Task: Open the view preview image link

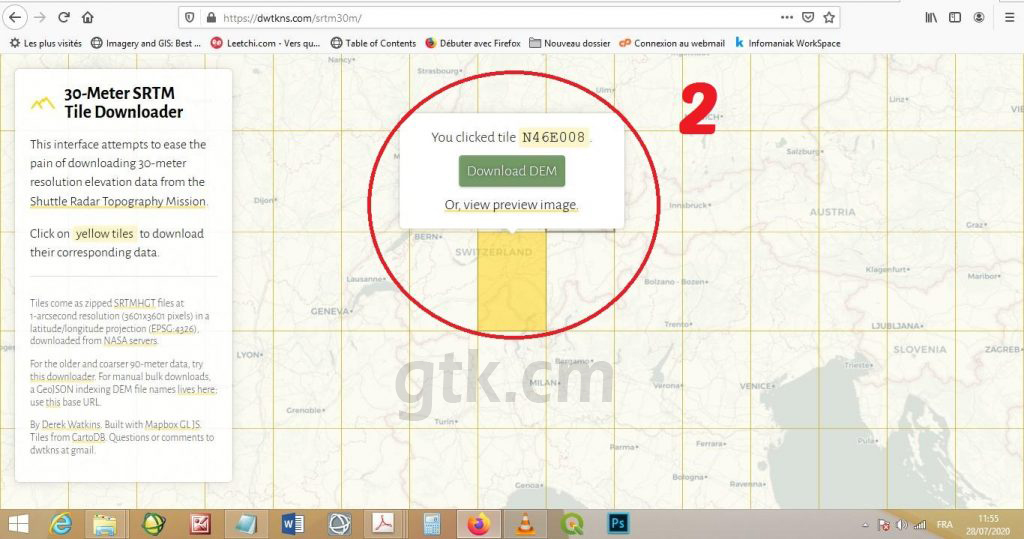Action: (x=511, y=205)
